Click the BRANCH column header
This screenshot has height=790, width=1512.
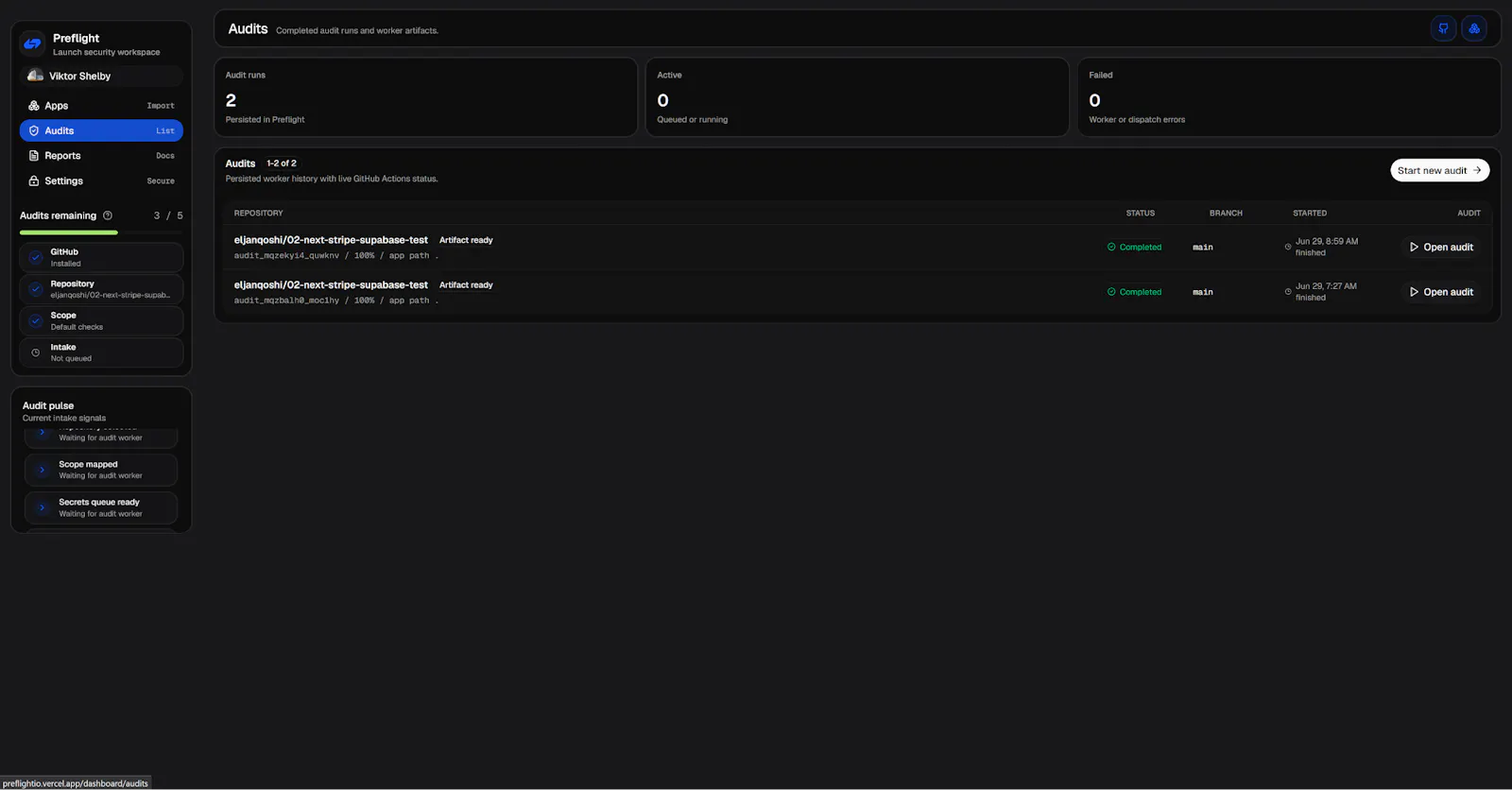tap(1226, 214)
